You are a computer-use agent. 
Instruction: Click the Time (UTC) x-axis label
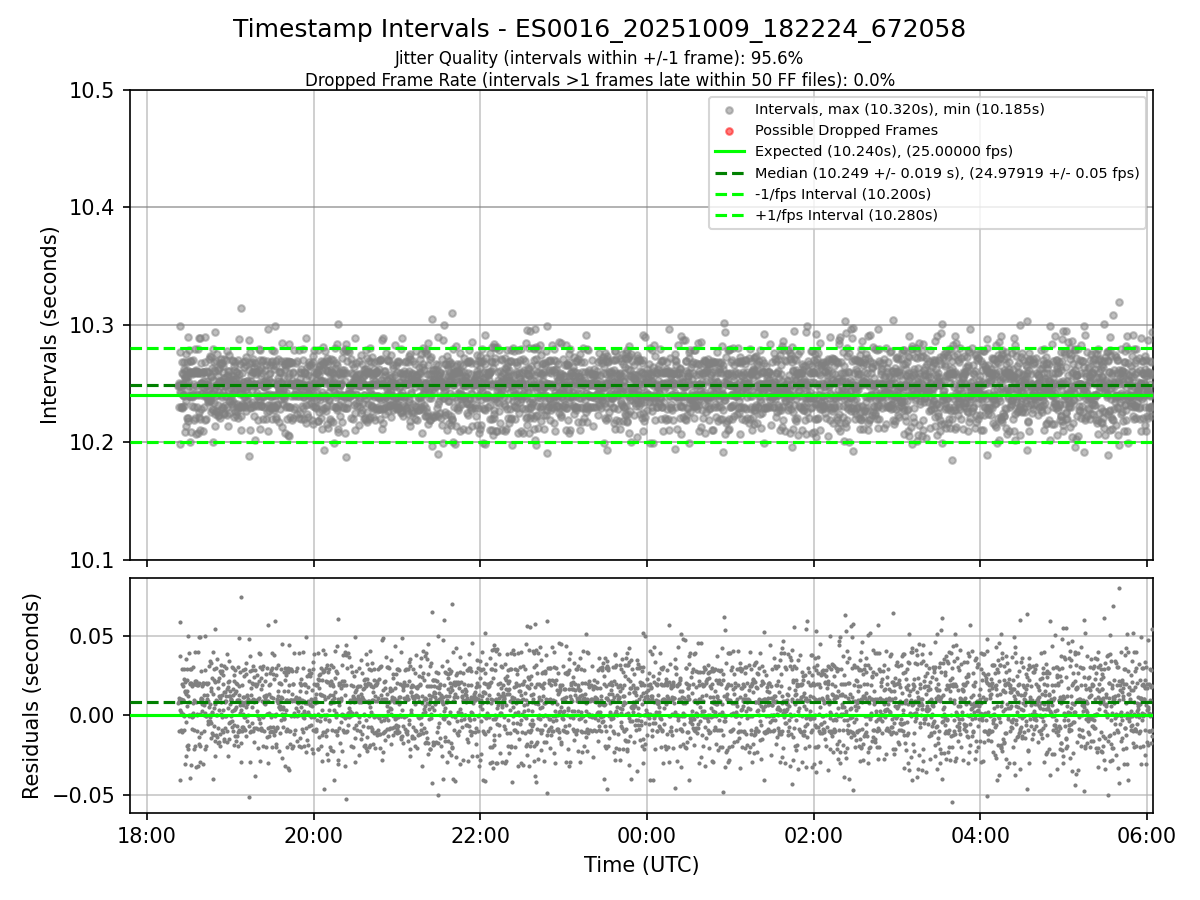tap(641, 865)
